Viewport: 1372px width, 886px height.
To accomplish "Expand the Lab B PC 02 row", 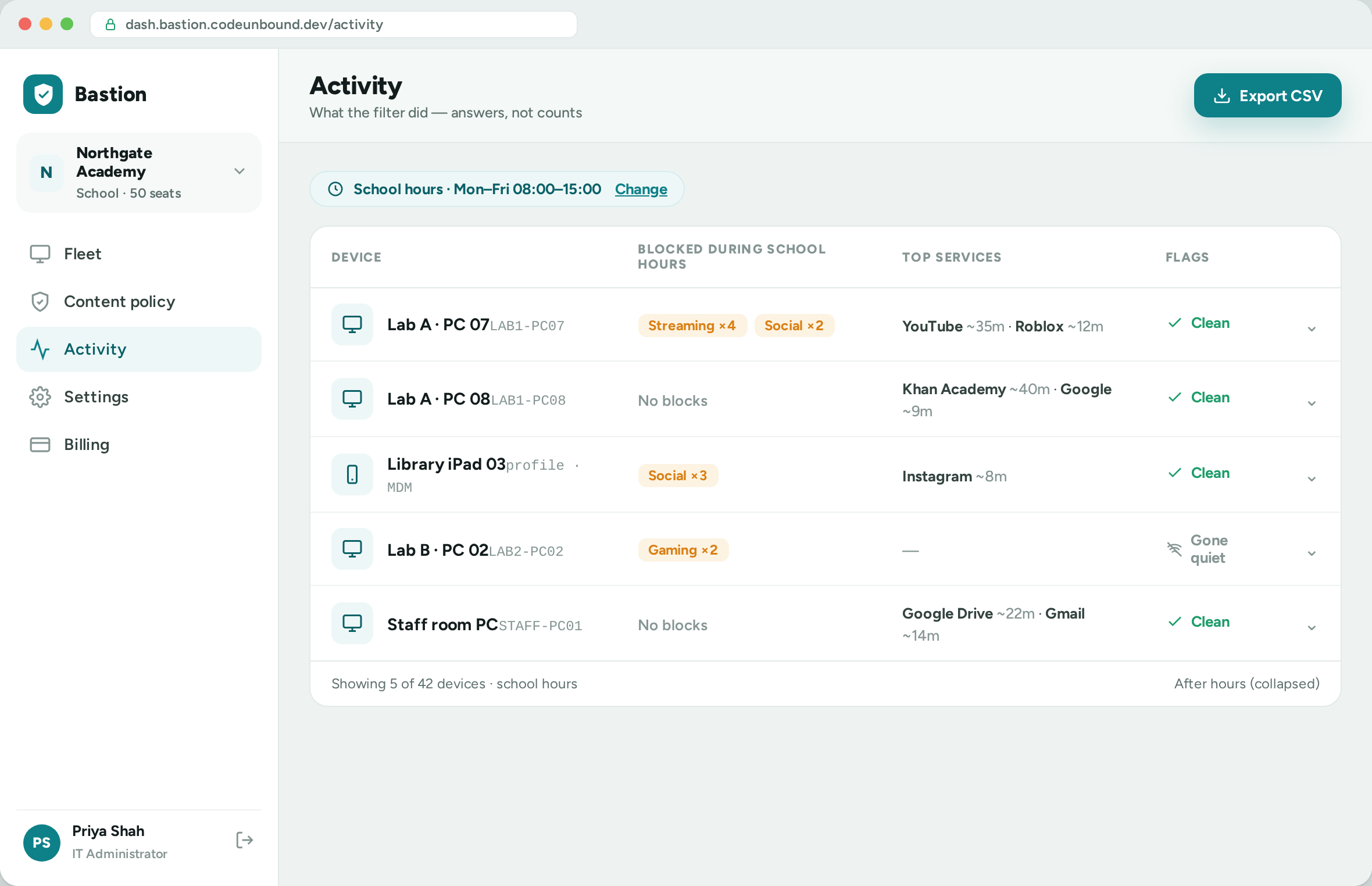I will (1312, 553).
